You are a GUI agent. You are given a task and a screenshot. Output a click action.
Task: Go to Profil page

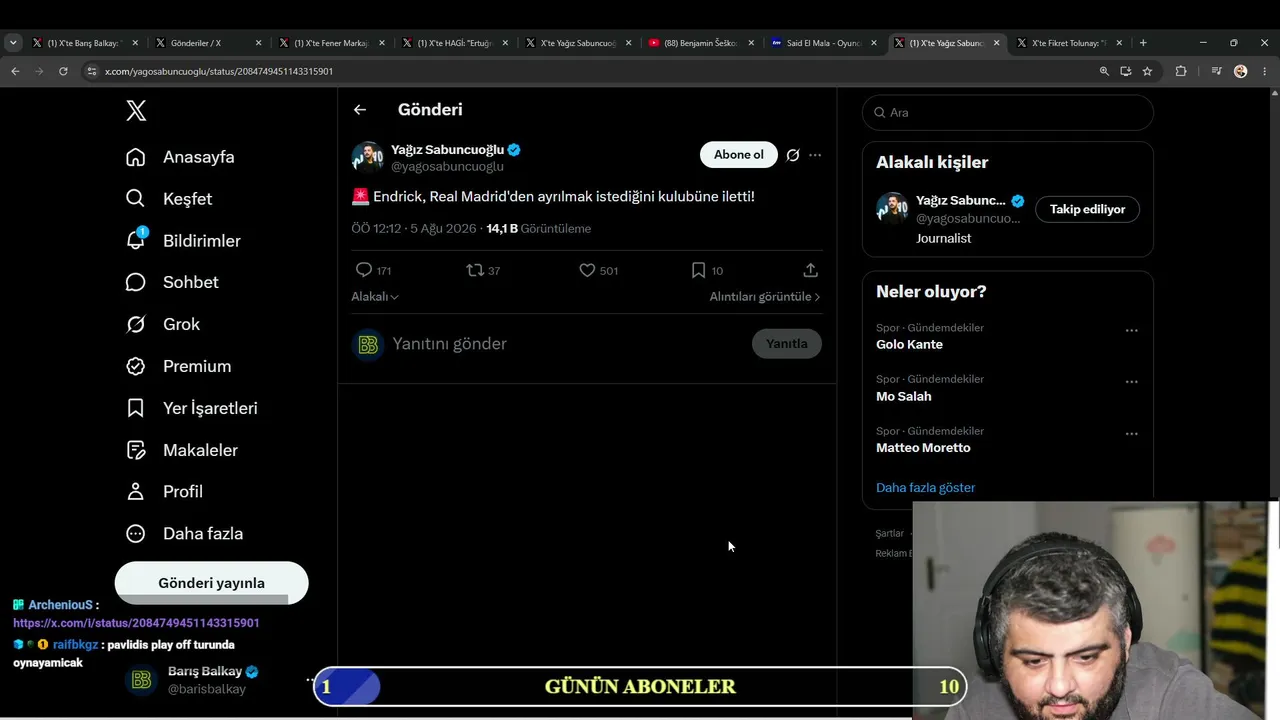[x=164, y=492]
